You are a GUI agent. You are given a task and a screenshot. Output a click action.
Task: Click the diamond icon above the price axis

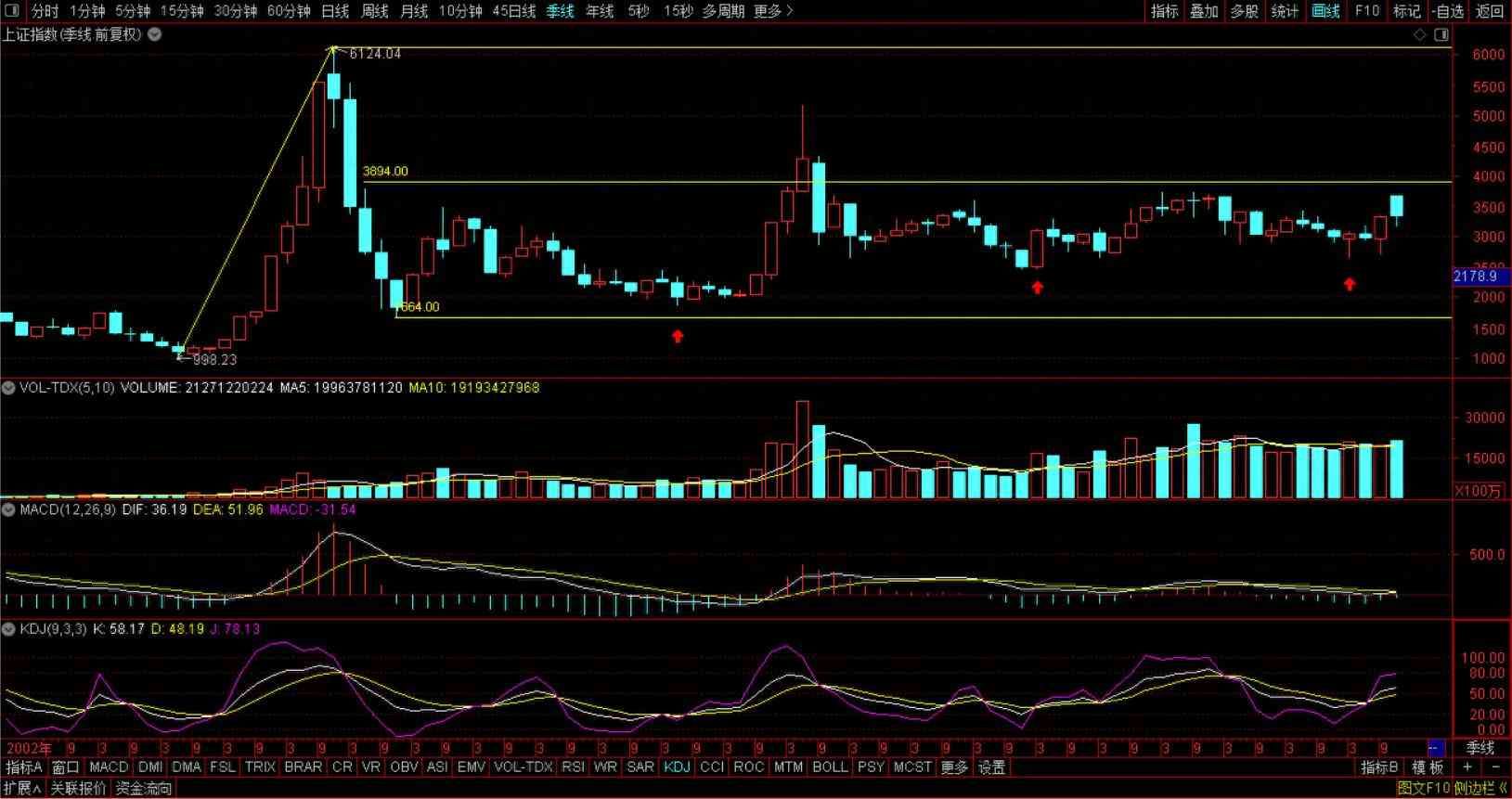[1419, 35]
